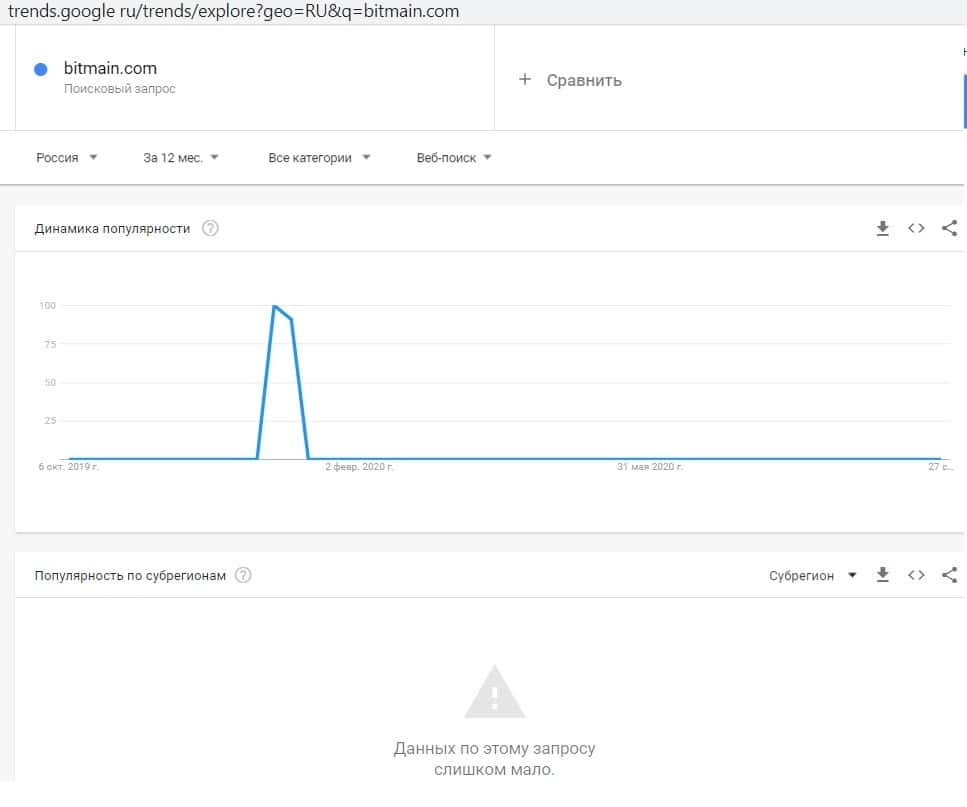
Task: Click the warning triangle icon
Action: point(495,692)
